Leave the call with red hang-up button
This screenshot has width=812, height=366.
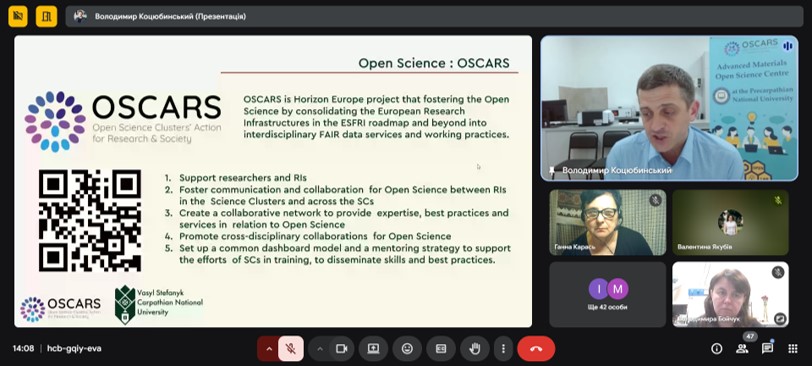pos(536,349)
